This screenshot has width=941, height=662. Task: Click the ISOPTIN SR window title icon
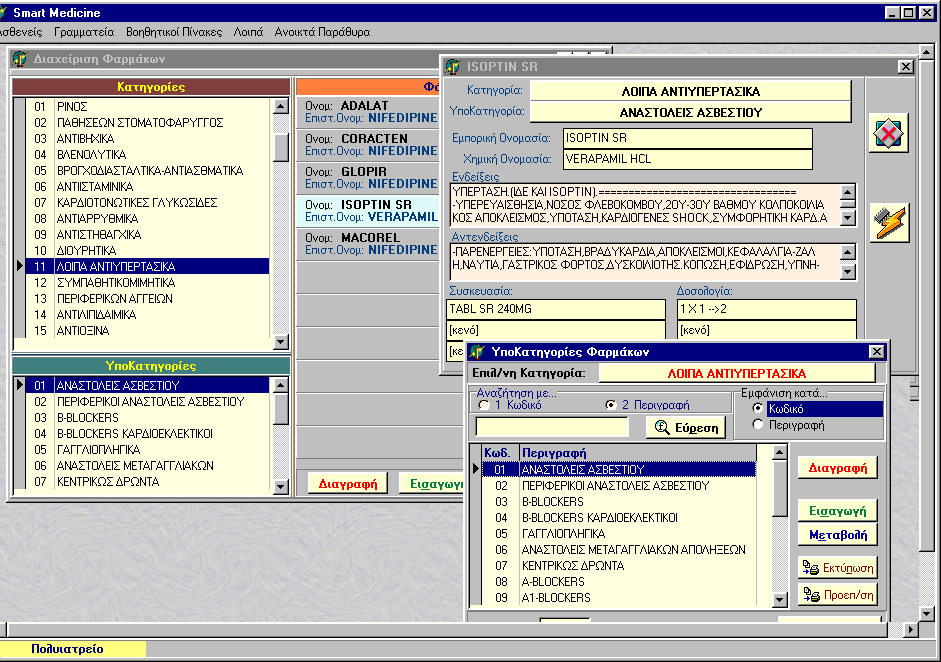pyautogui.click(x=453, y=67)
